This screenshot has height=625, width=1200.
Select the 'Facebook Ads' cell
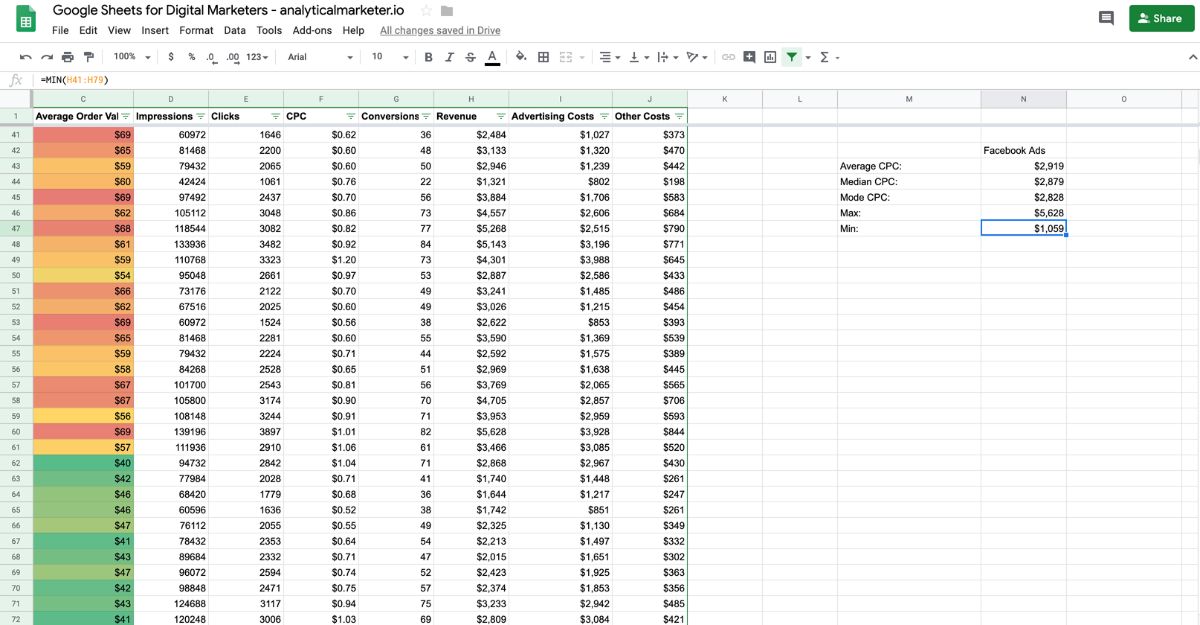click(x=1023, y=150)
